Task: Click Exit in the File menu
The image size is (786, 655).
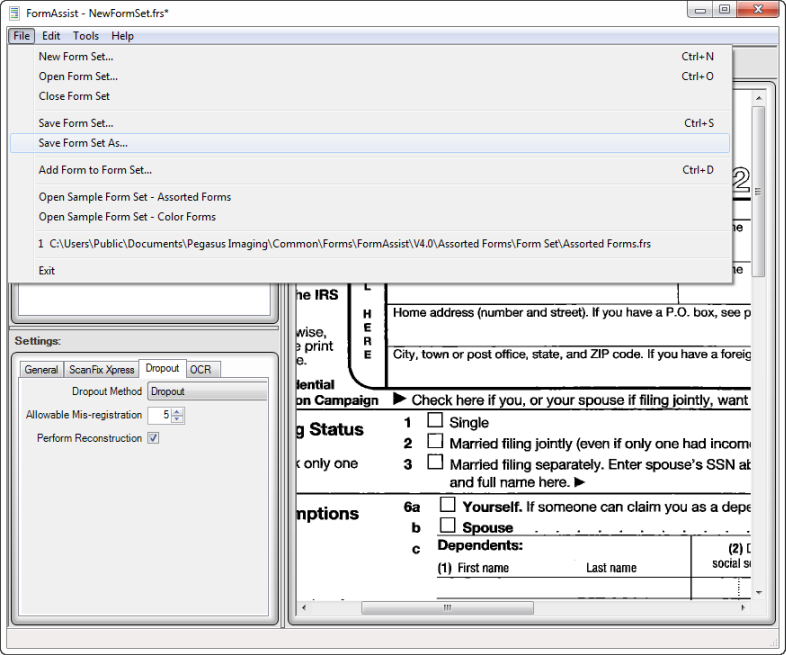Action: (x=370, y=271)
